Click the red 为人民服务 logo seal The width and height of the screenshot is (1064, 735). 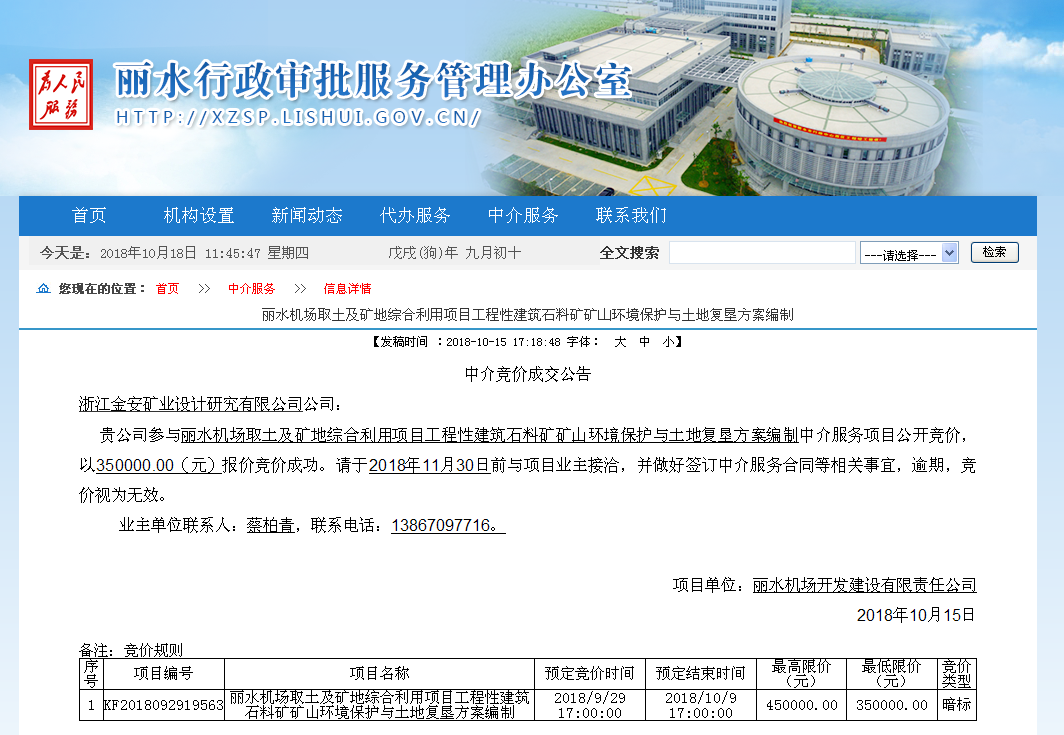[60, 94]
